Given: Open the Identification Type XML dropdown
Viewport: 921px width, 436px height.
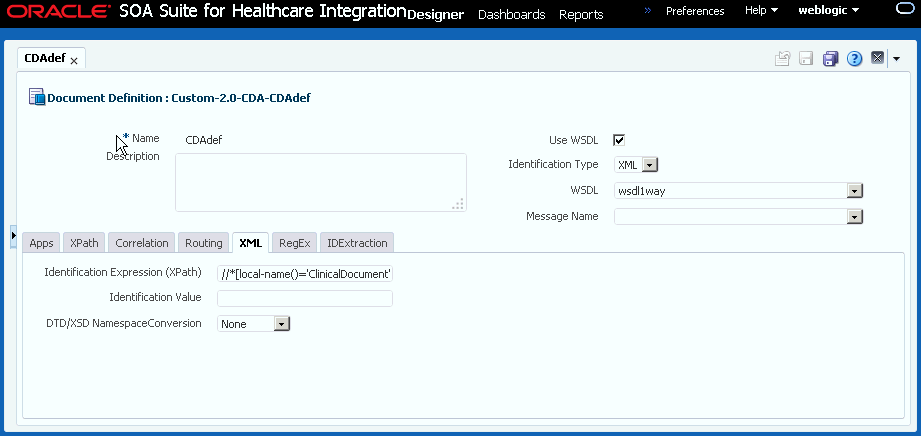Looking at the screenshot, I should point(650,165).
